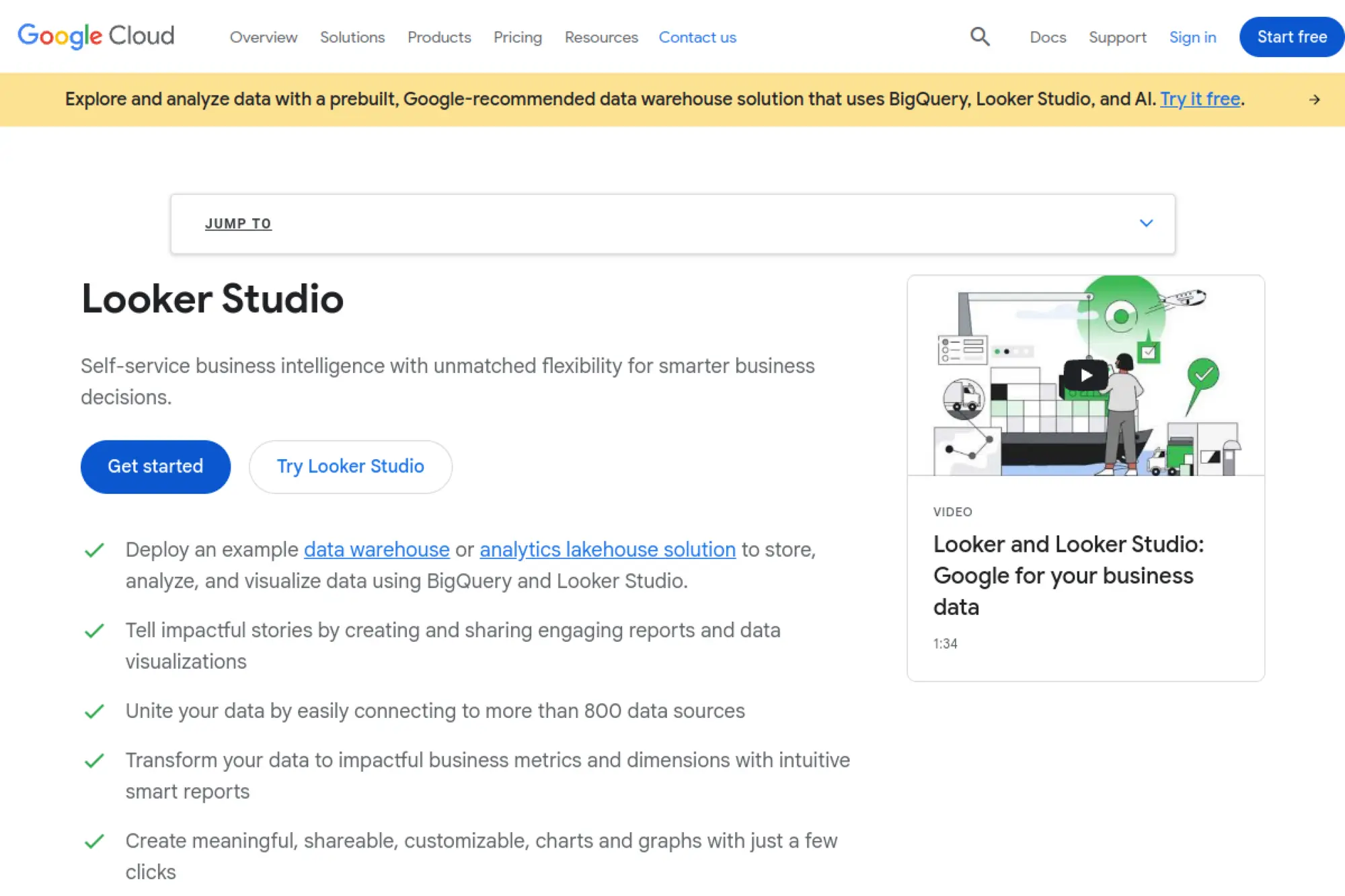1345x896 pixels.
Task: Open the Try it free link in banner
Action: point(1199,99)
